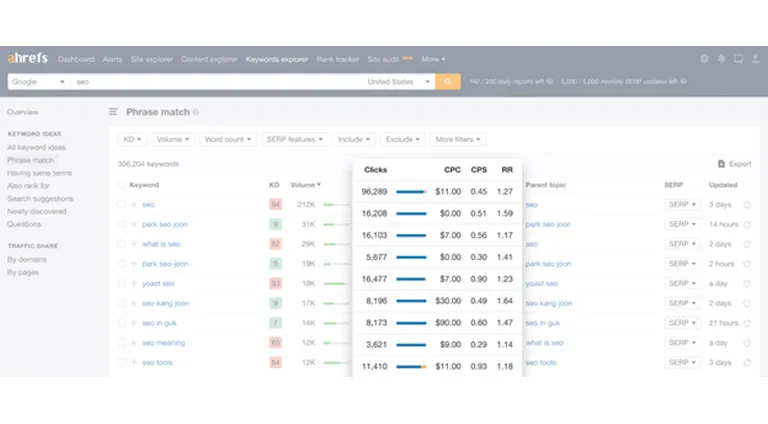The height and width of the screenshot is (424, 768).
Task: Check the seo kang joon row
Action: click(x=121, y=304)
